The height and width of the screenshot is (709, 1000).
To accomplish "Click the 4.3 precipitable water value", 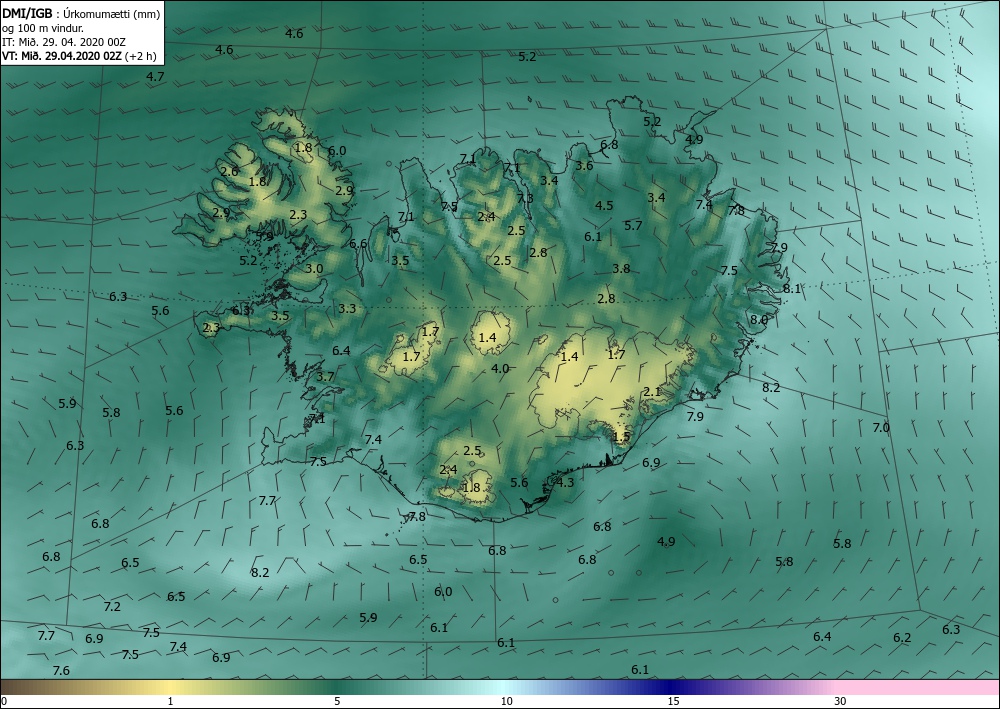I will pos(565,483).
